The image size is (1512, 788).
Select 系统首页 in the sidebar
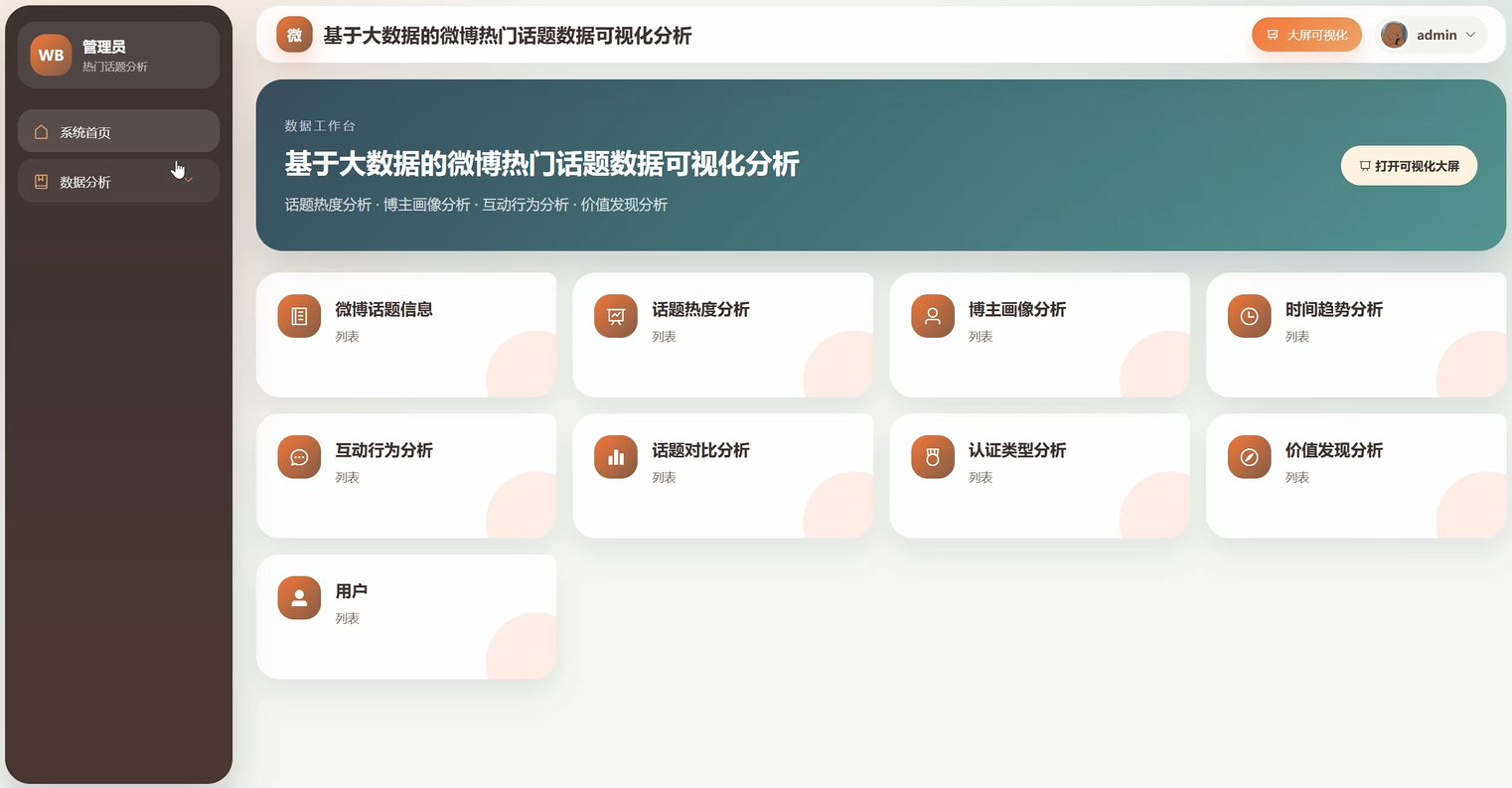[x=118, y=131]
